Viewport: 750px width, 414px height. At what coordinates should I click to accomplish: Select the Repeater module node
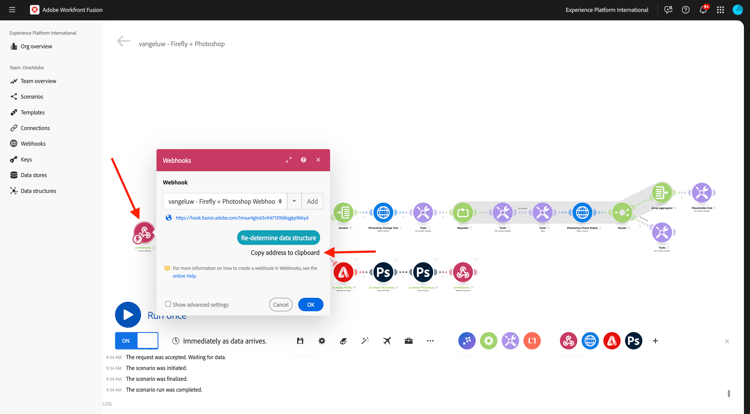point(463,212)
